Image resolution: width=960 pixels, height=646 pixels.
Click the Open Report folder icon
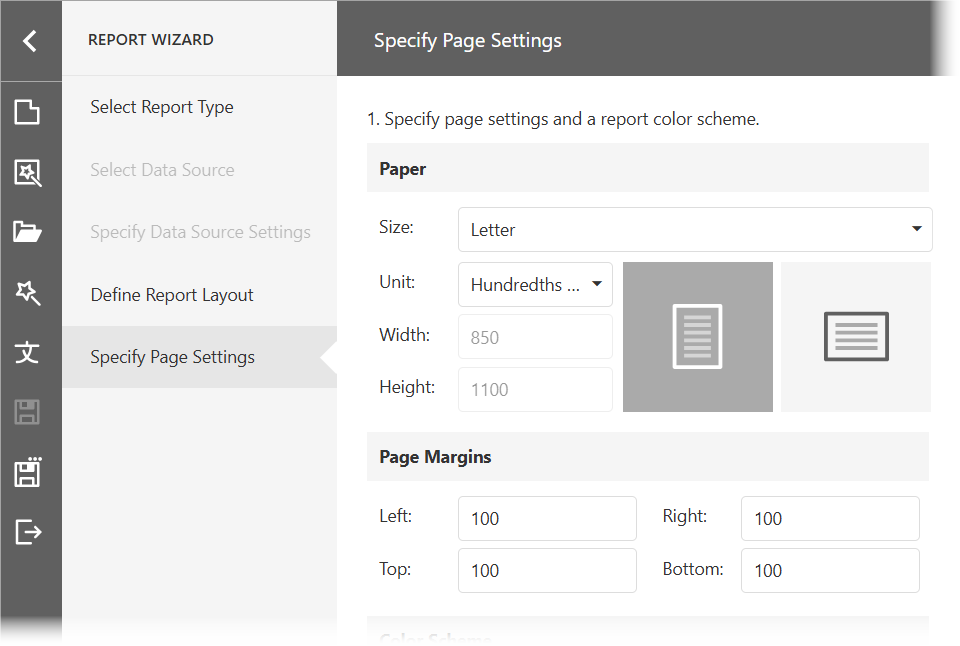pyautogui.click(x=28, y=232)
